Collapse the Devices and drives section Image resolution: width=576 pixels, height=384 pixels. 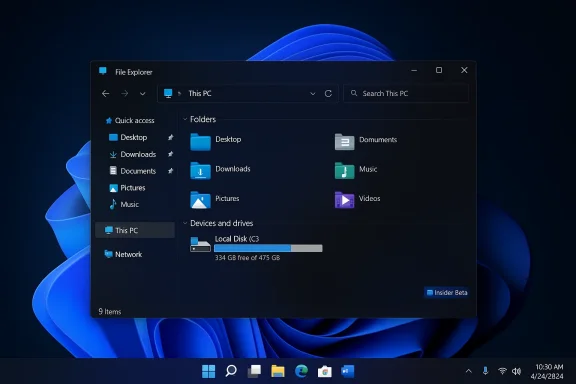[185, 223]
